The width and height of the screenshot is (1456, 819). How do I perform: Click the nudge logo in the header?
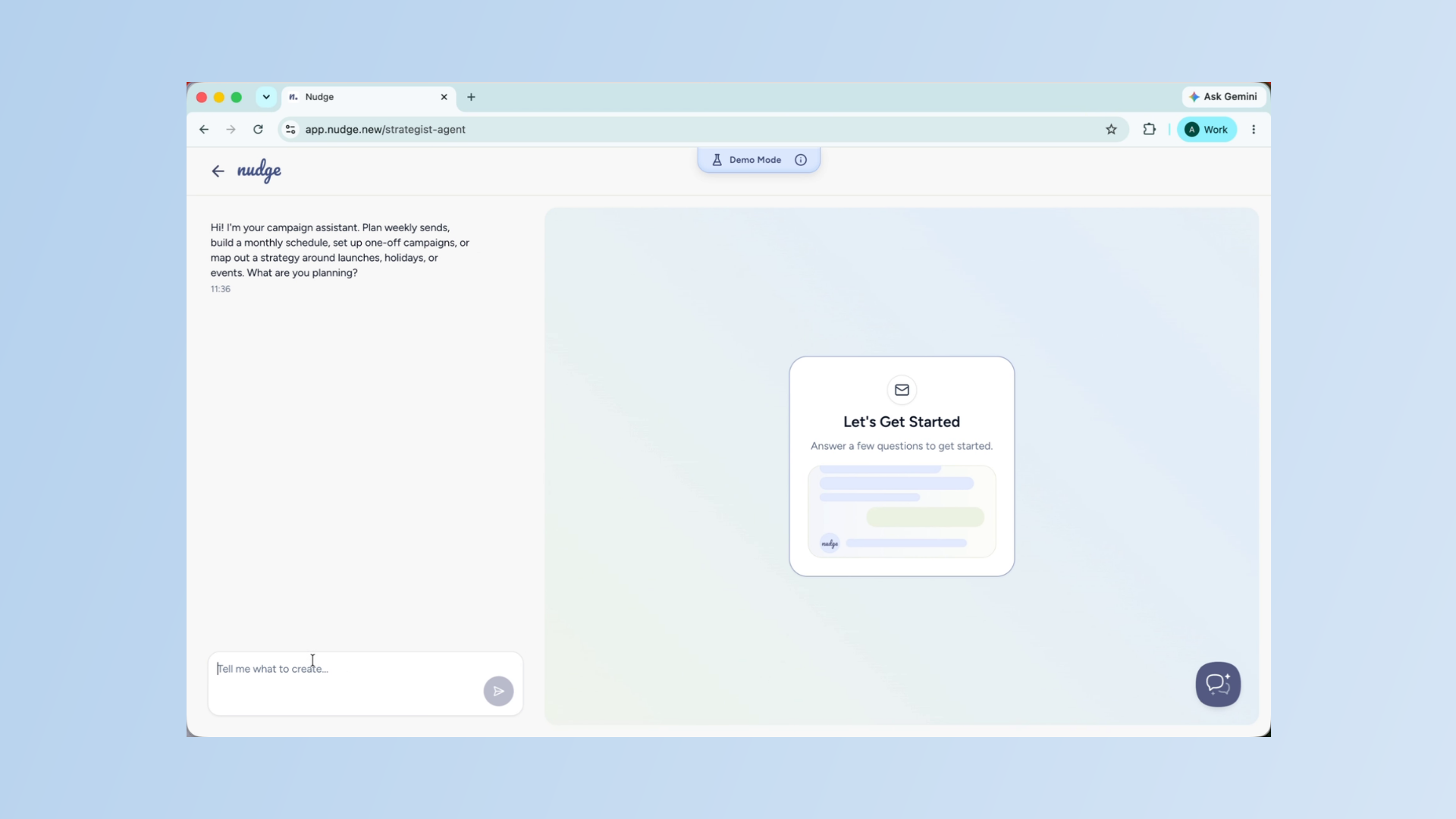point(259,171)
